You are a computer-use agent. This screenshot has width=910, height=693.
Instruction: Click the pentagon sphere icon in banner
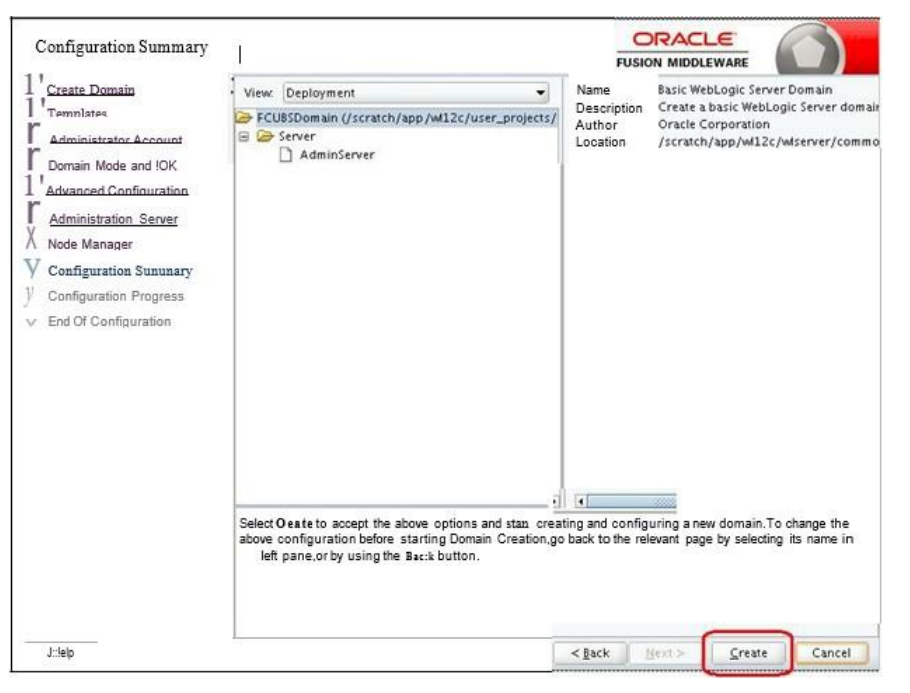click(808, 51)
